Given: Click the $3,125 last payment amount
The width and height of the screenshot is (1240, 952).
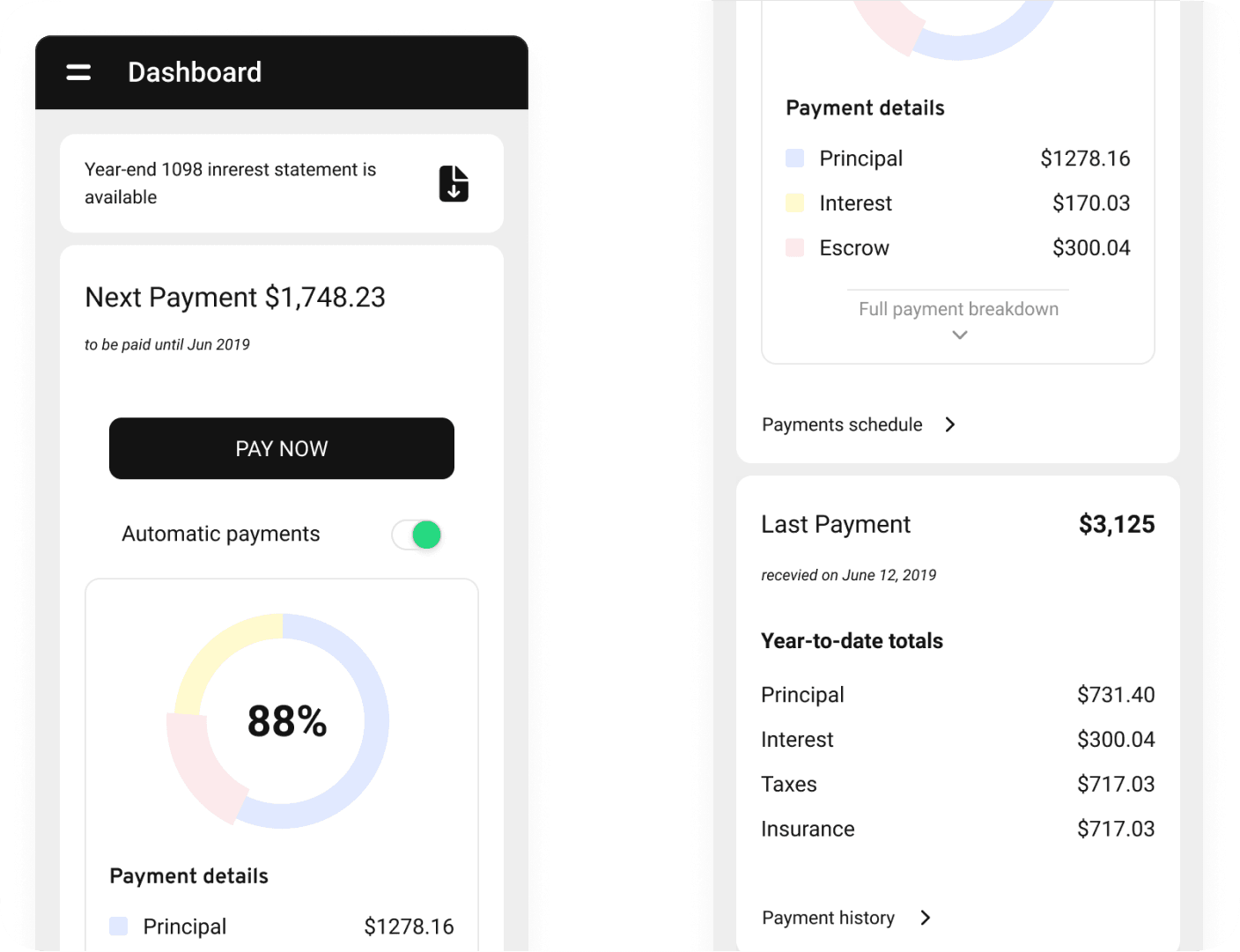Looking at the screenshot, I should (x=1117, y=525).
